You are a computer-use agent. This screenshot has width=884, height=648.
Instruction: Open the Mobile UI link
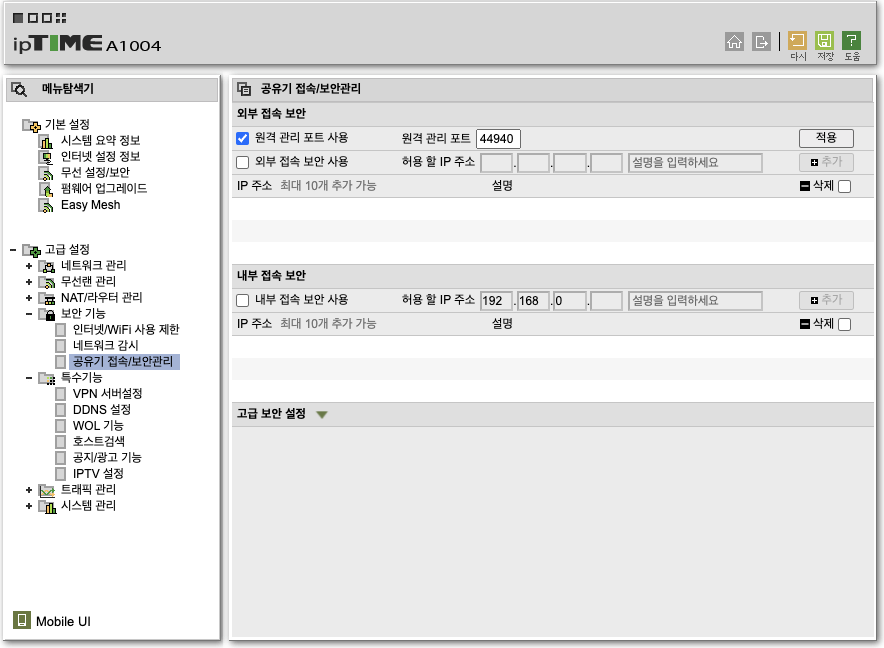click(x=63, y=621)
